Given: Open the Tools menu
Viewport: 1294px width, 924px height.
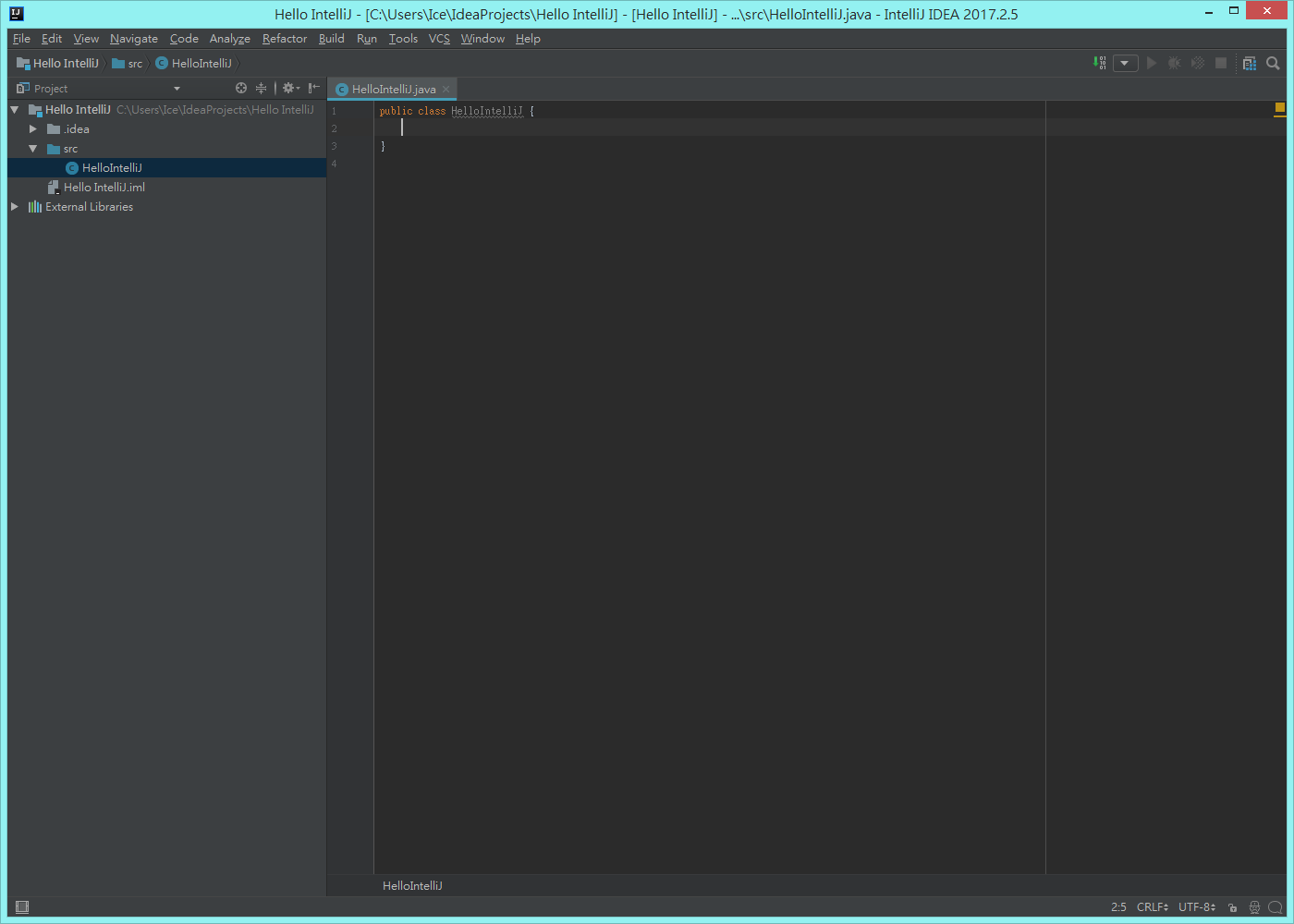Looking at the screenshot, I should point(403,39).
